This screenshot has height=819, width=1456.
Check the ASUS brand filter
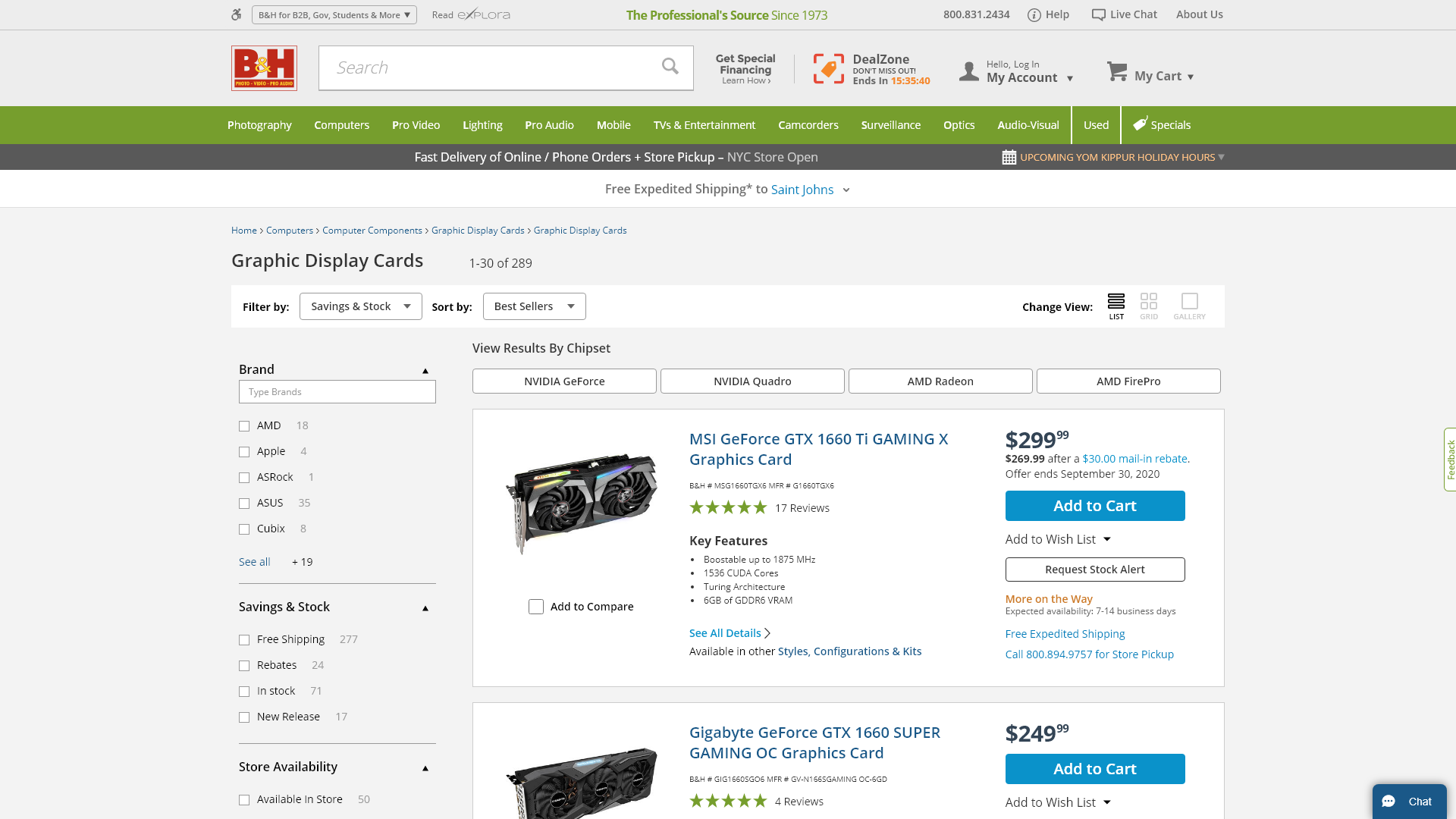tap(244, 504)
